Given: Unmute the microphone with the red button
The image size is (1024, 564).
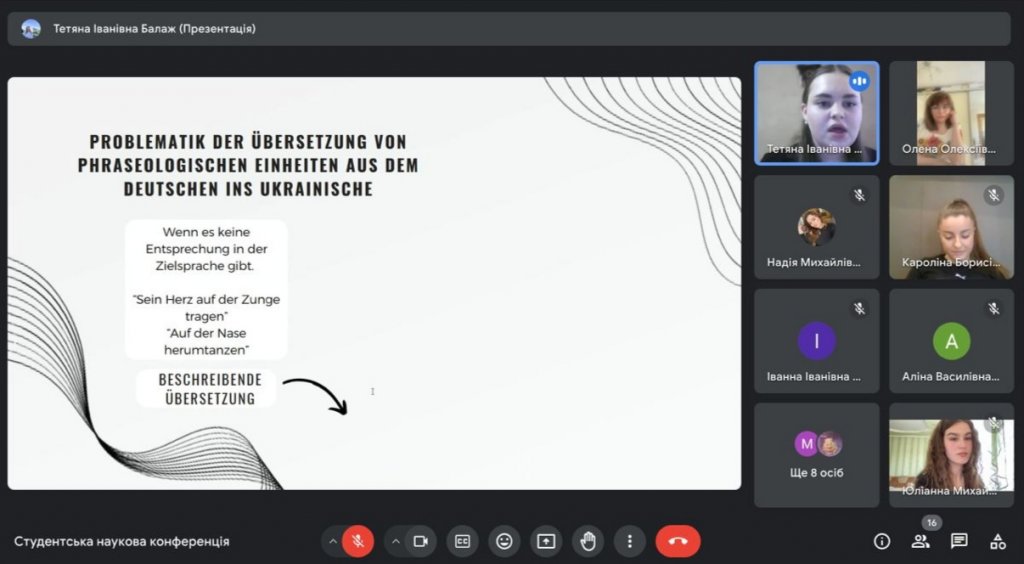Looking at the screenshot, I should coord(358,541).
